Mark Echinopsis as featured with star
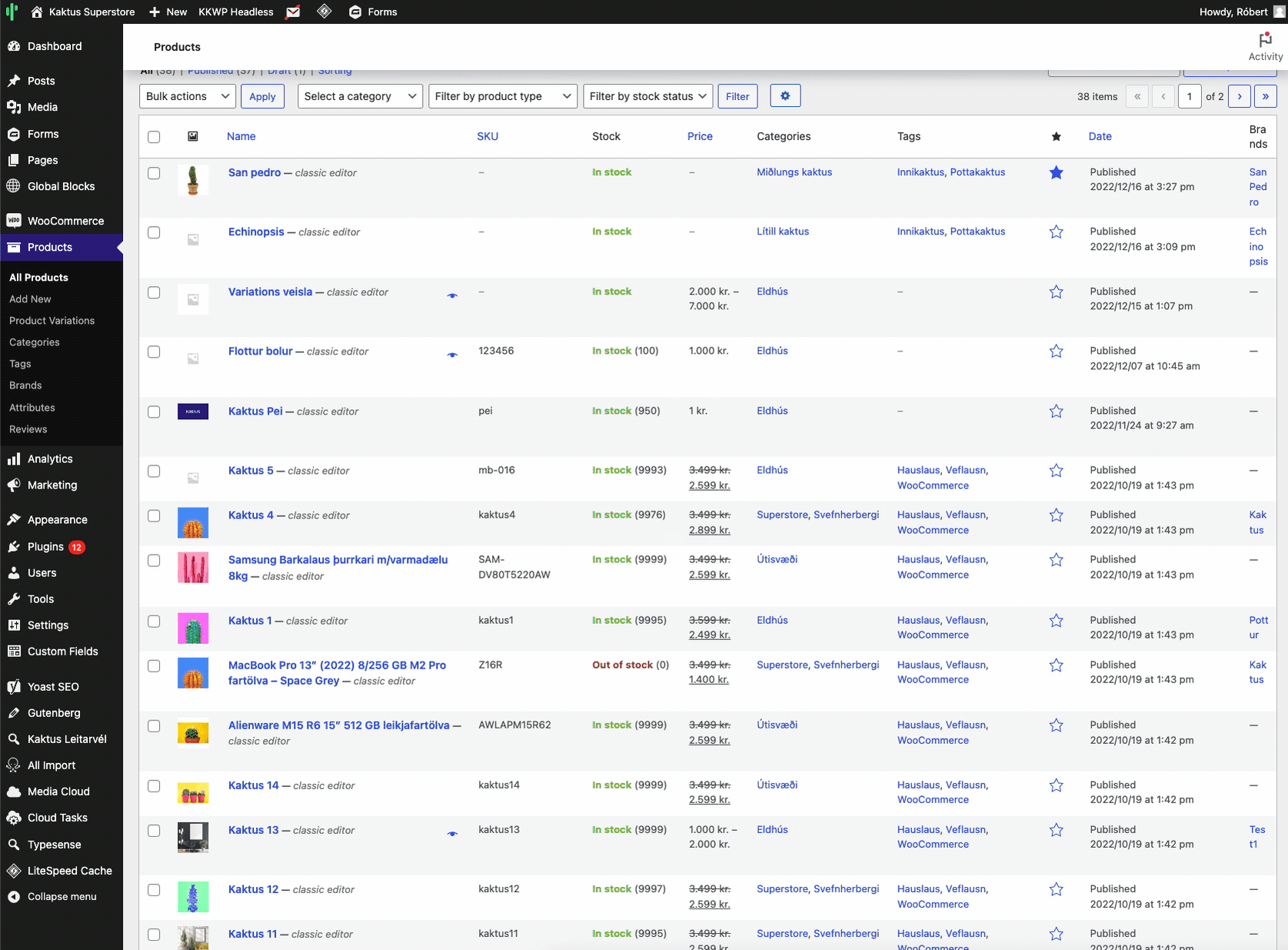Image resolution: width=1288 pixels, height=950 pixels. [1056, 232]
